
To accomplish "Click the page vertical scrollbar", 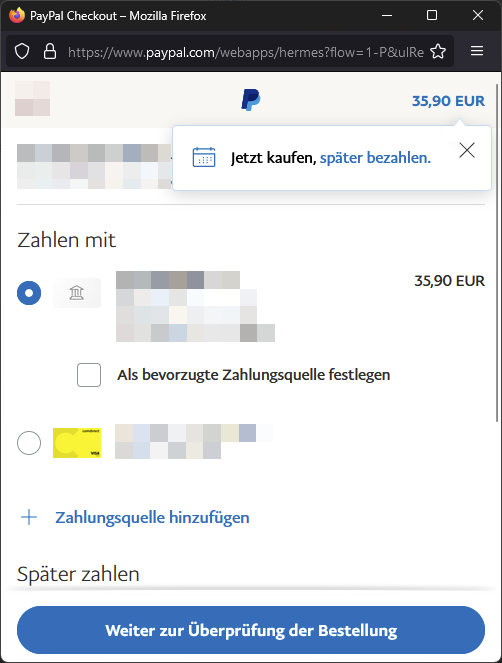I will pyautogui.click(x=498, y=253).
